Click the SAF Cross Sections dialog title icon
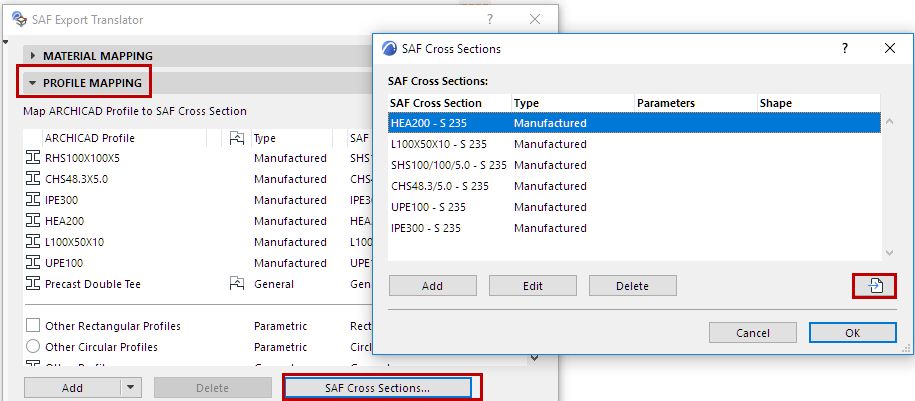915x401 pixels. pos(389,48)
